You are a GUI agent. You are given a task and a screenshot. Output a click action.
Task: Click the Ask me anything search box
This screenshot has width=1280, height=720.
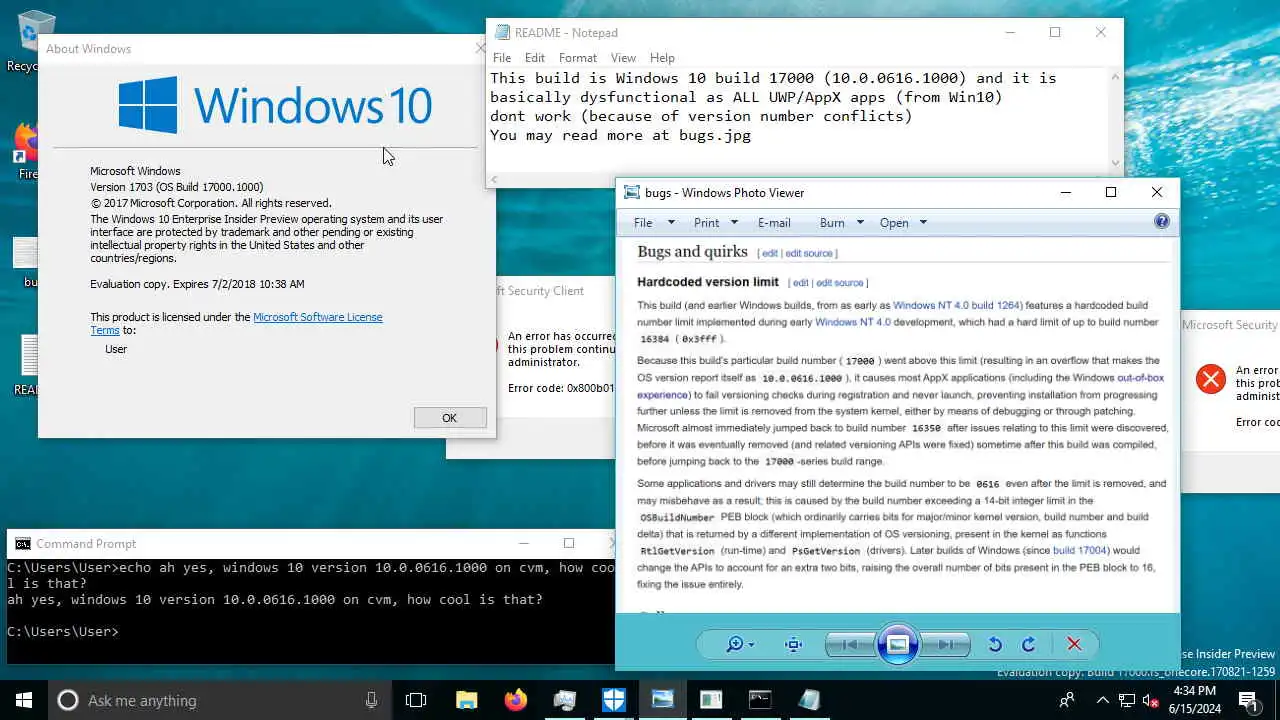220,700
